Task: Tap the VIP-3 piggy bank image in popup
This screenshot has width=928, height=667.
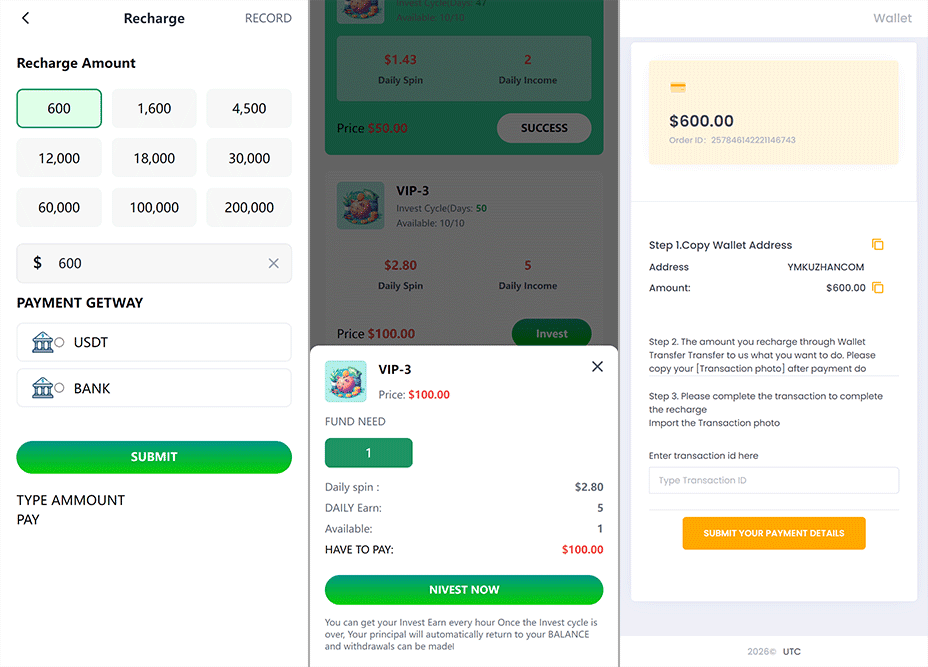Action: pos(346,382)
